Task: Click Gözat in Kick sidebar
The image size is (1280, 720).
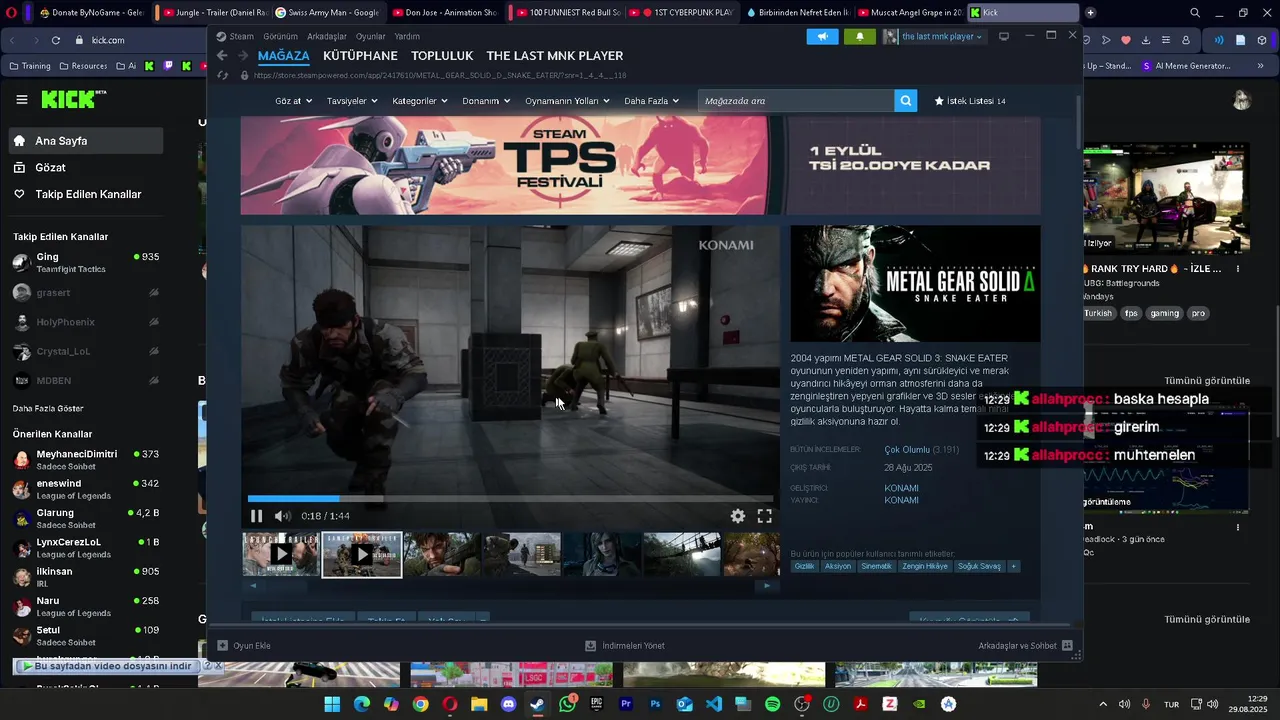Action: [85, 168]
